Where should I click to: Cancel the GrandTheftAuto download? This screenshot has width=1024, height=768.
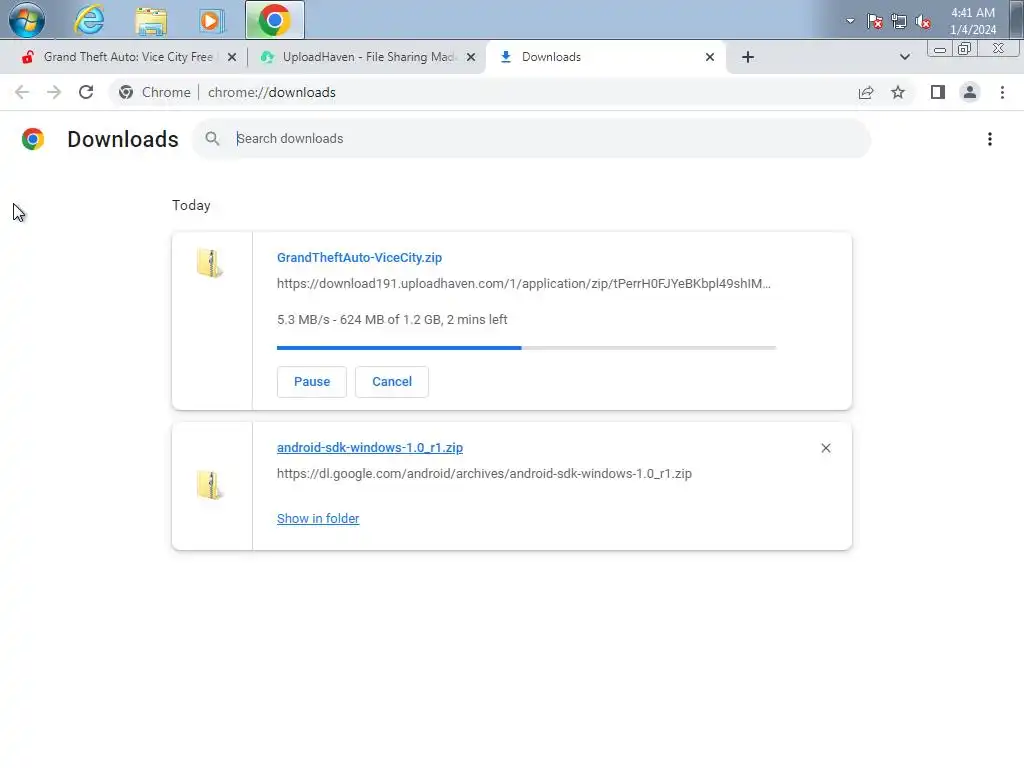[x=392, y=381]
